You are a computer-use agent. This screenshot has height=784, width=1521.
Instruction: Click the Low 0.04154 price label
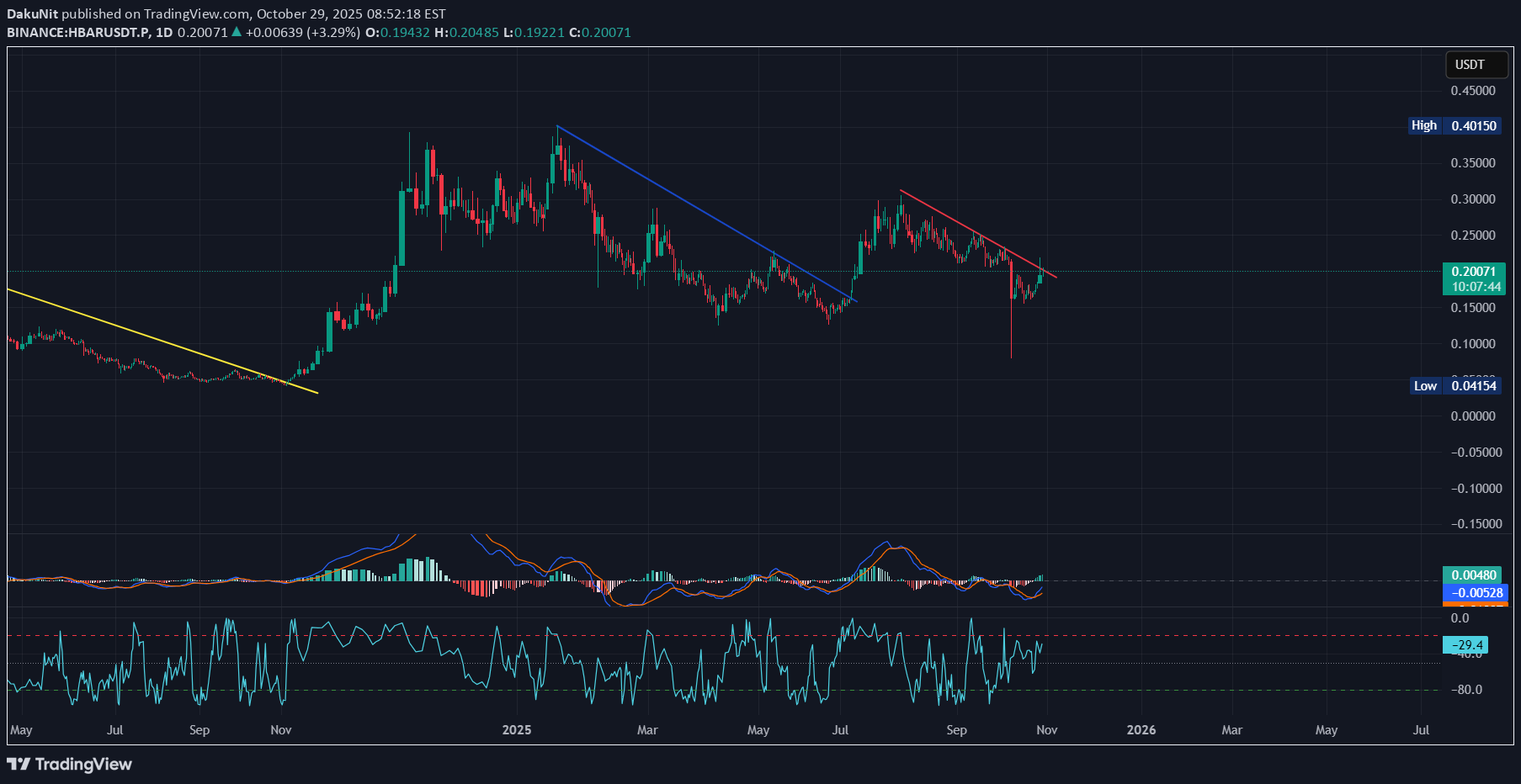tap(1456, 385)
